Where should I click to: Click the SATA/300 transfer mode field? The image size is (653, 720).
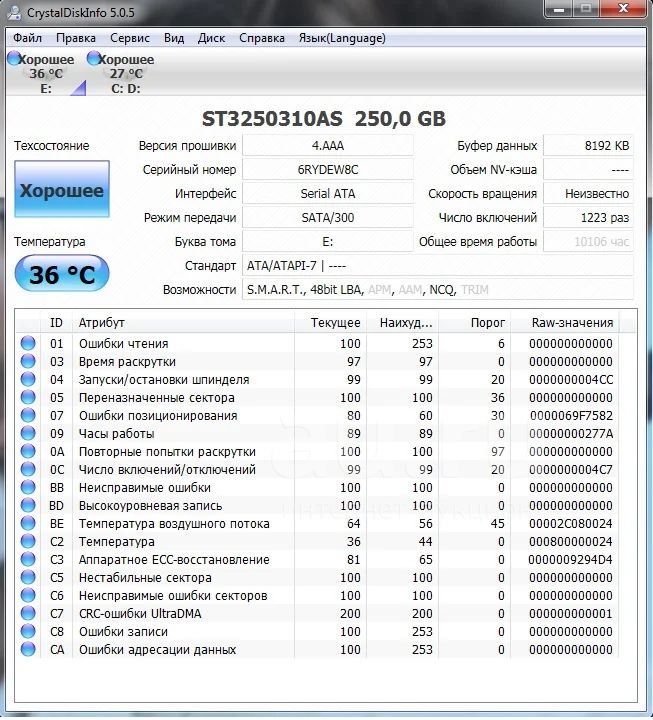click(328, 217)
